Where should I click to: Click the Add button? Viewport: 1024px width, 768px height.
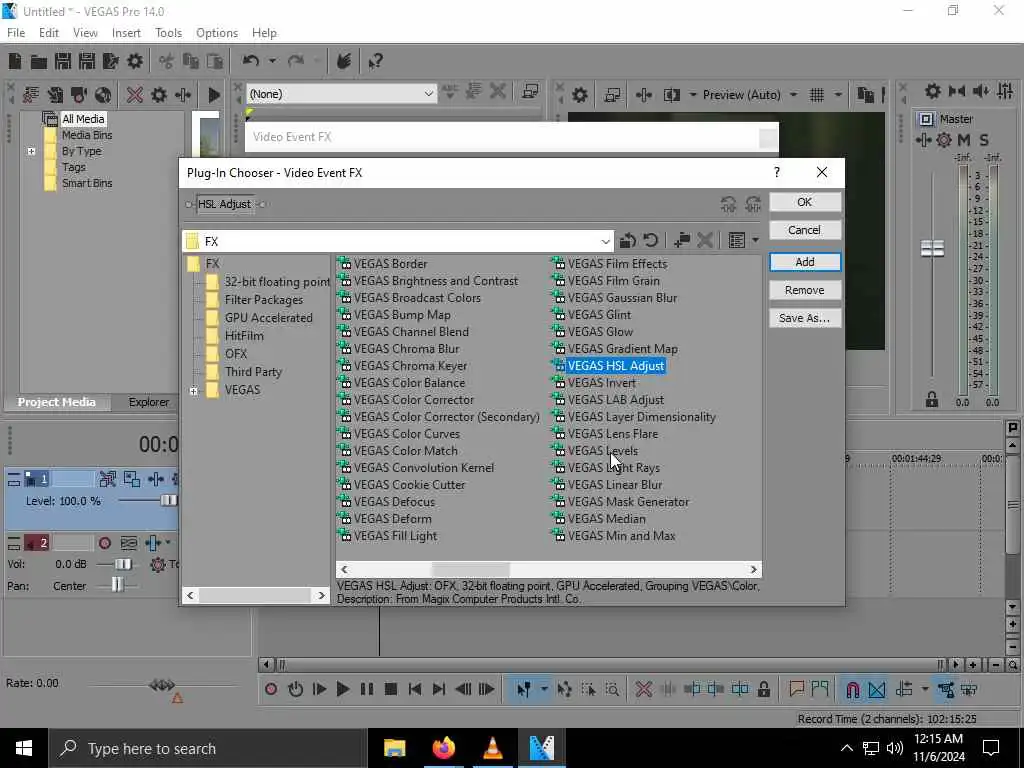(x=805, y=262)
